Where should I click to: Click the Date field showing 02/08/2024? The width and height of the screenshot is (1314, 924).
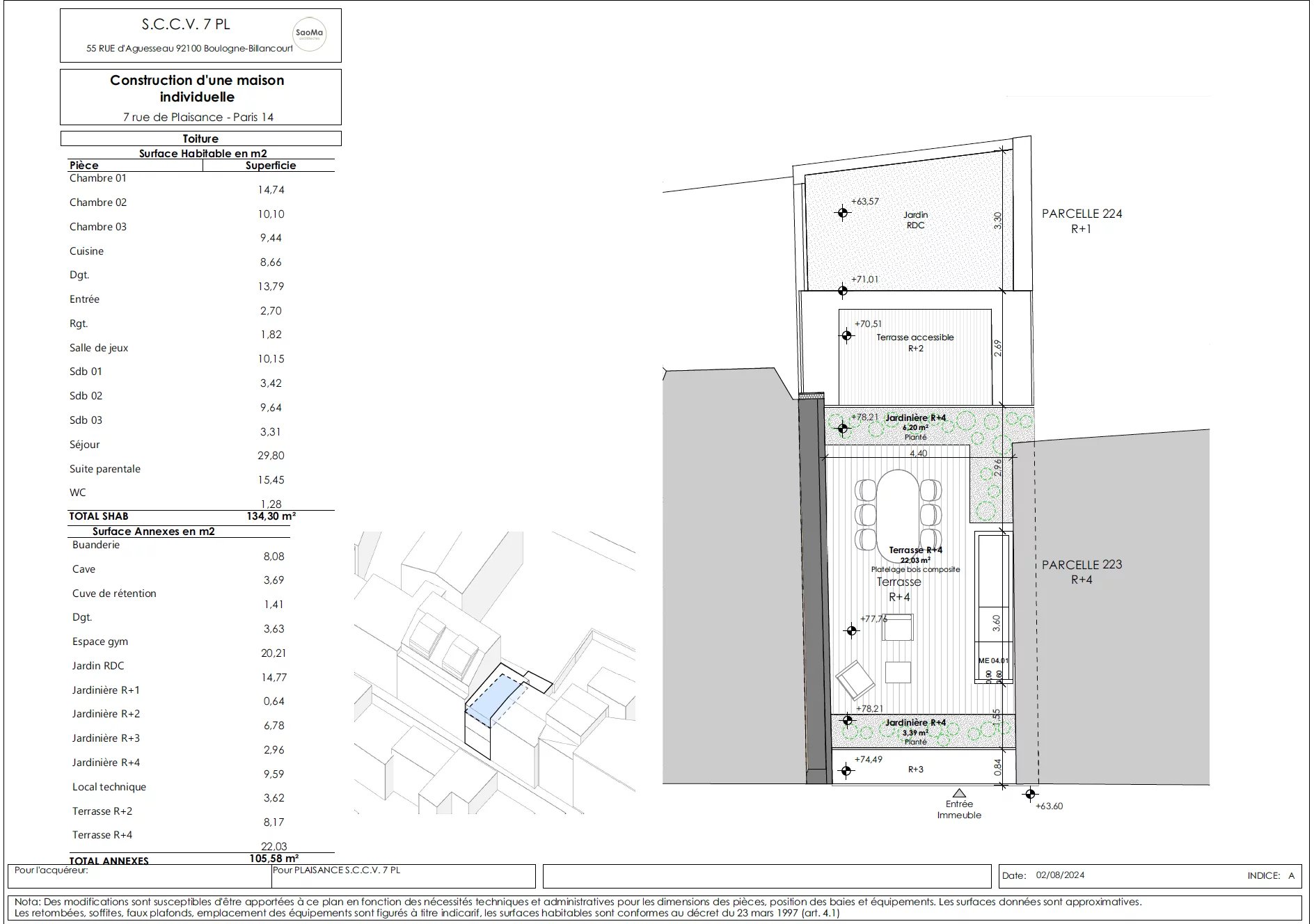[1059, 875]
